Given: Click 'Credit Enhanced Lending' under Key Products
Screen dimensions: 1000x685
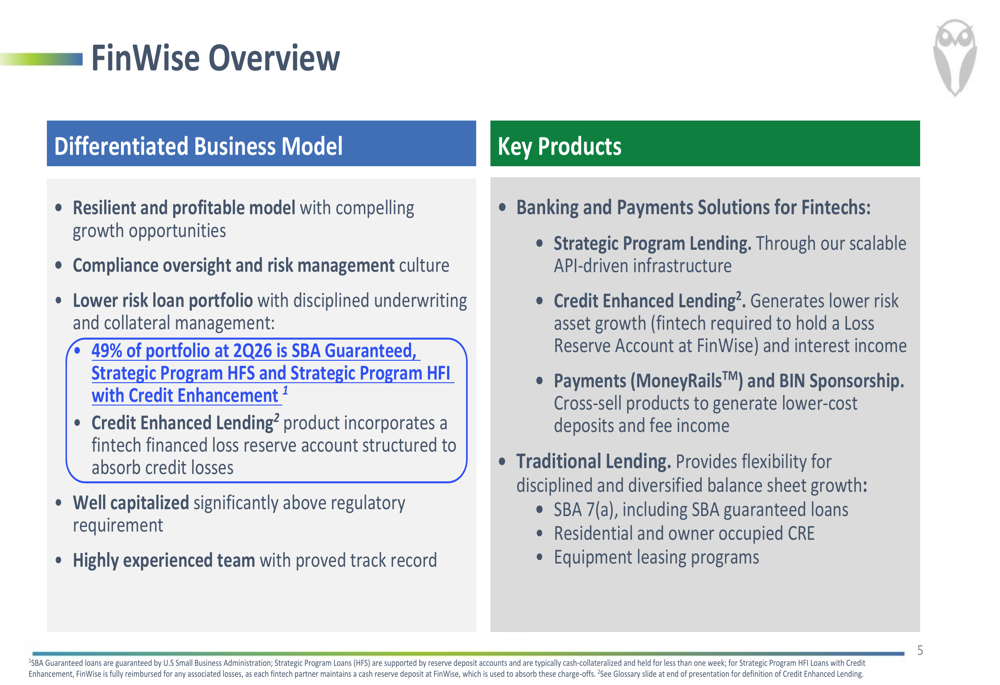Looking at the screenshot, I should point(730,323).
